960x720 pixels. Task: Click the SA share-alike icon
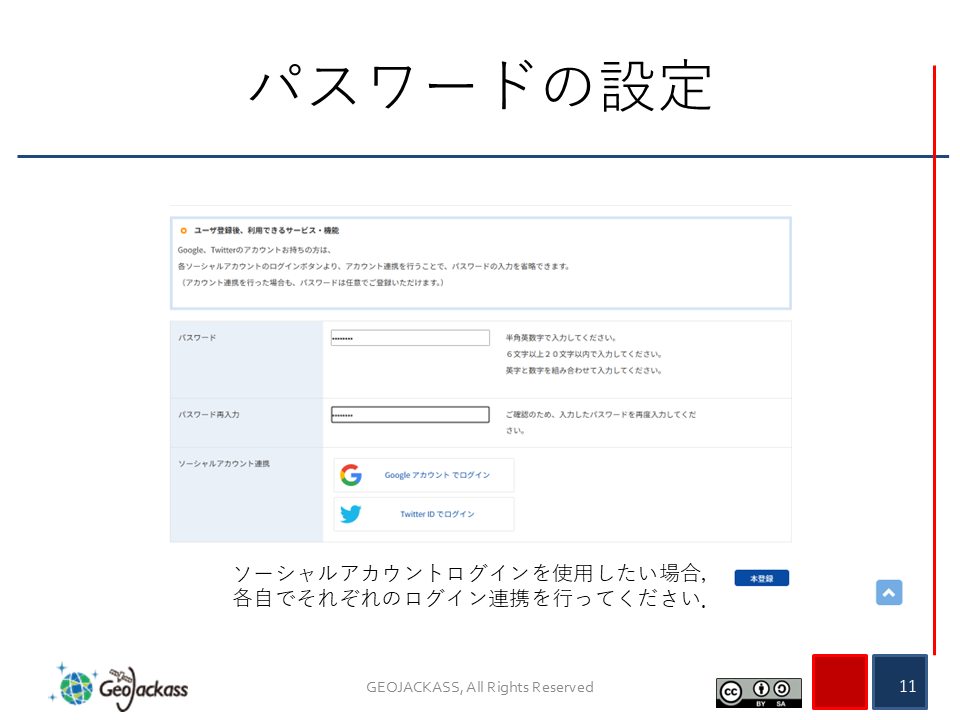coord(783,689)
